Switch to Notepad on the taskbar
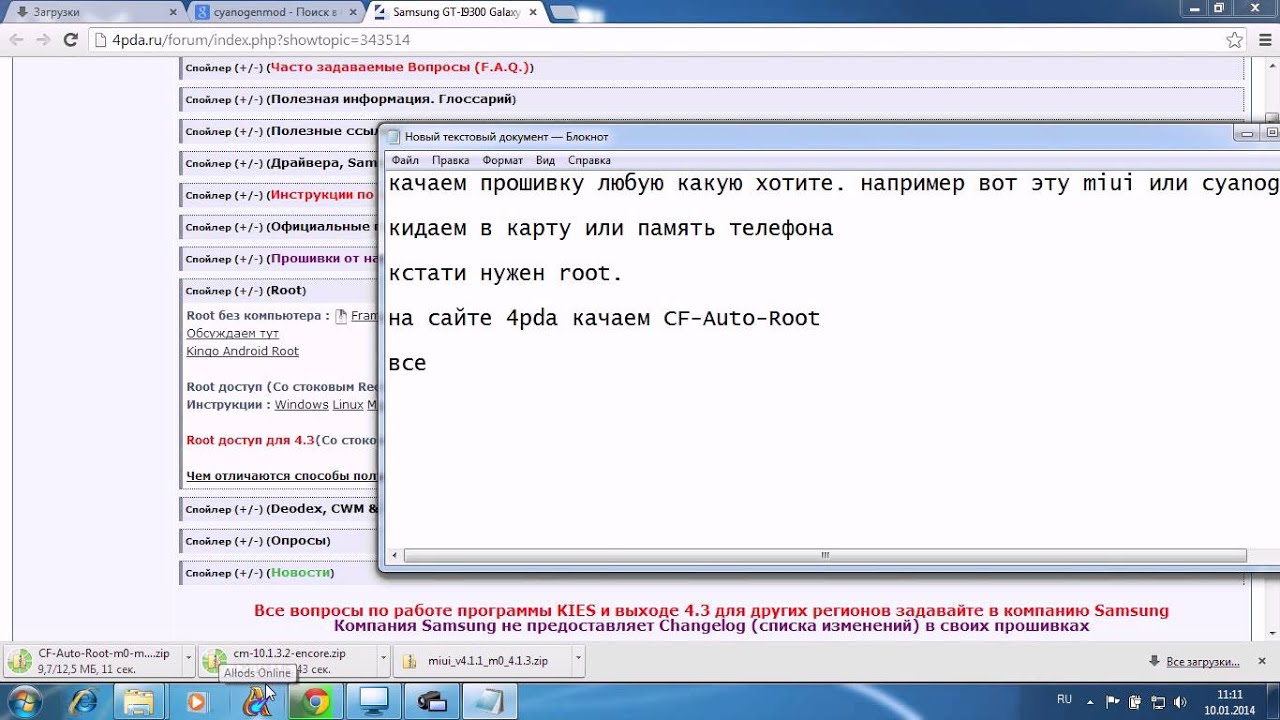1280x720 pixels. coord(490,702)
